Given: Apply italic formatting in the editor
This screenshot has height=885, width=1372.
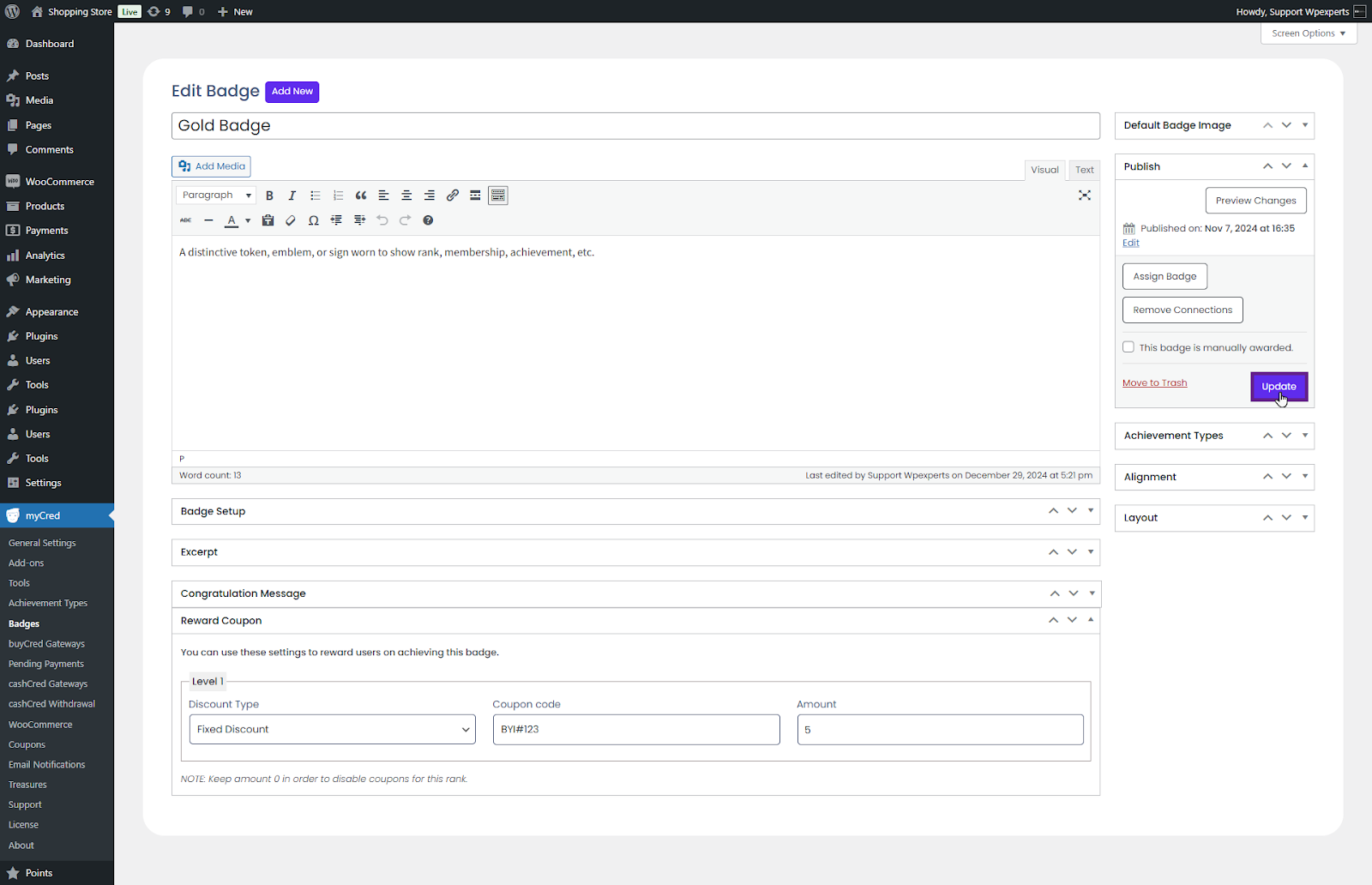Looking at the screenshot, I should pyautogui.click(x=292, y=196).
